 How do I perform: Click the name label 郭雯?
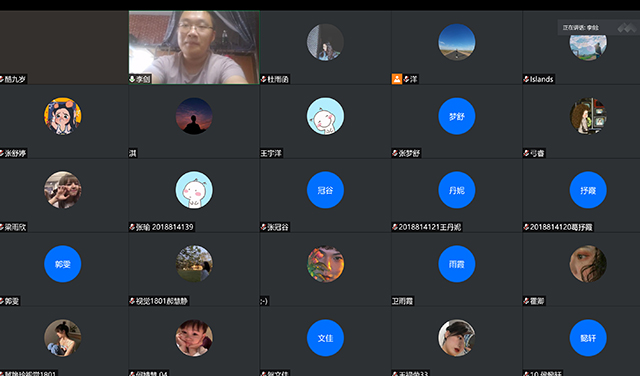point(11,301)
